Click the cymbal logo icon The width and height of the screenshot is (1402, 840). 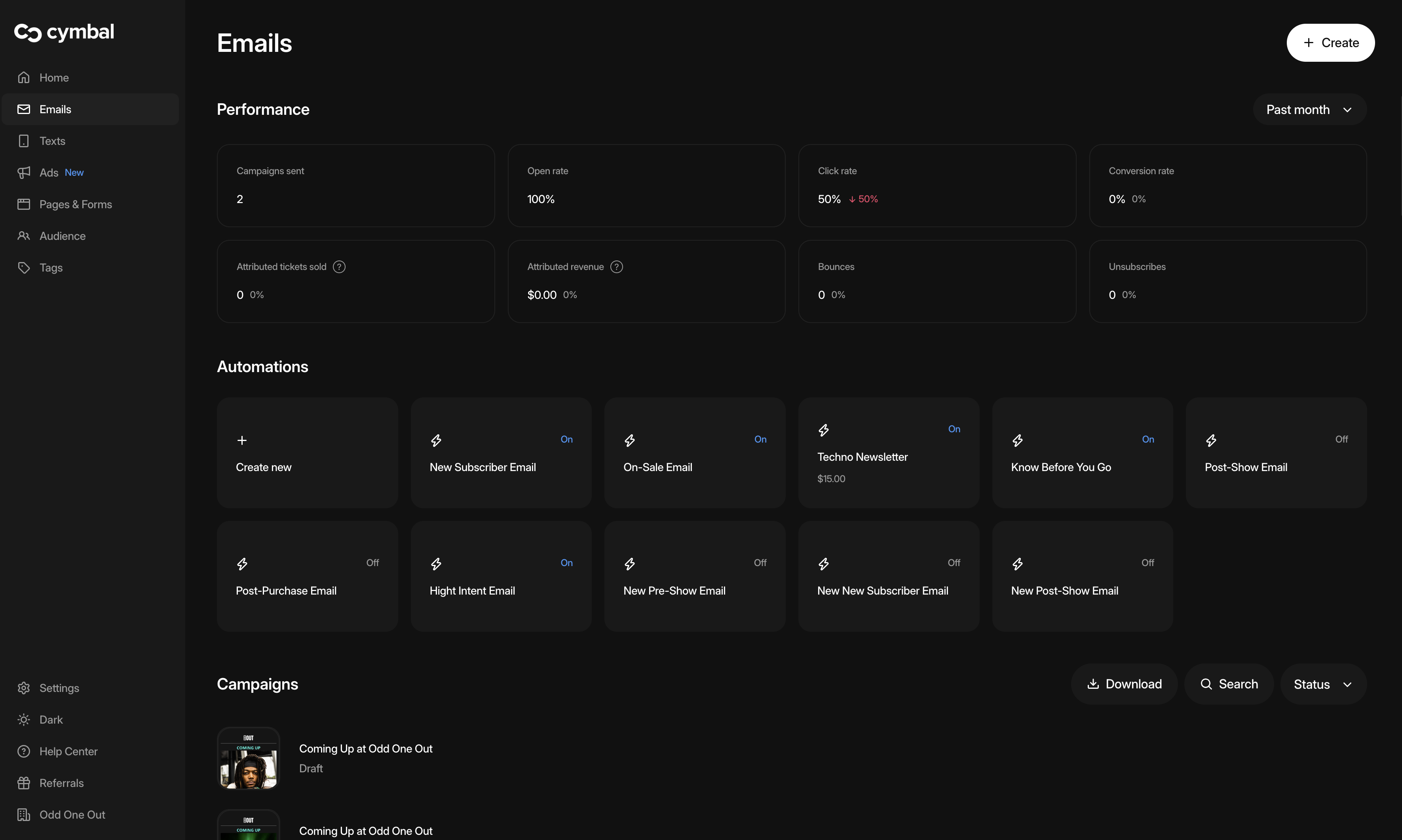[x=28, y=33]
